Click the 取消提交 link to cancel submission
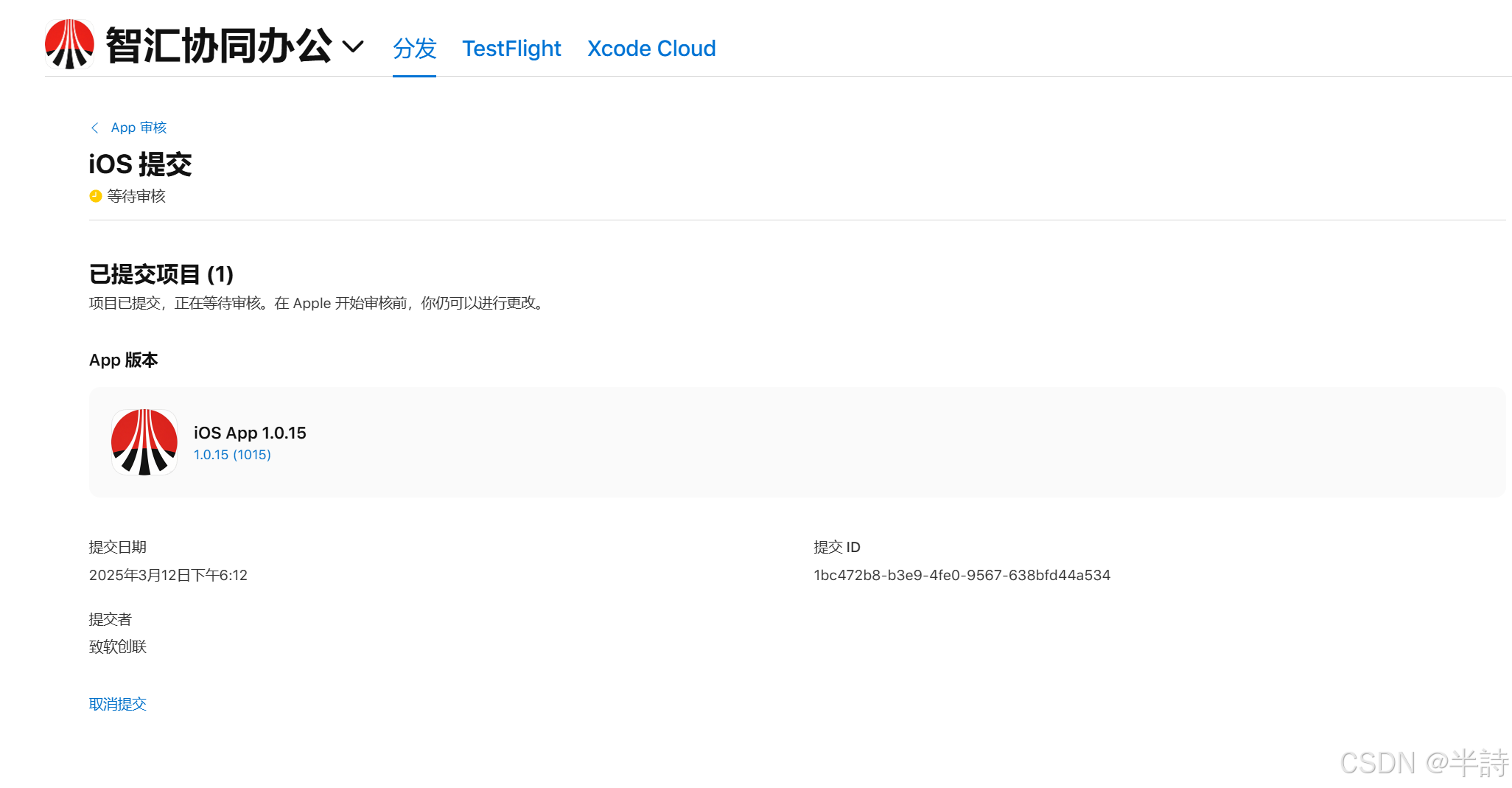1512x788 pixels. pyautogui.click(x=118, y=703)
